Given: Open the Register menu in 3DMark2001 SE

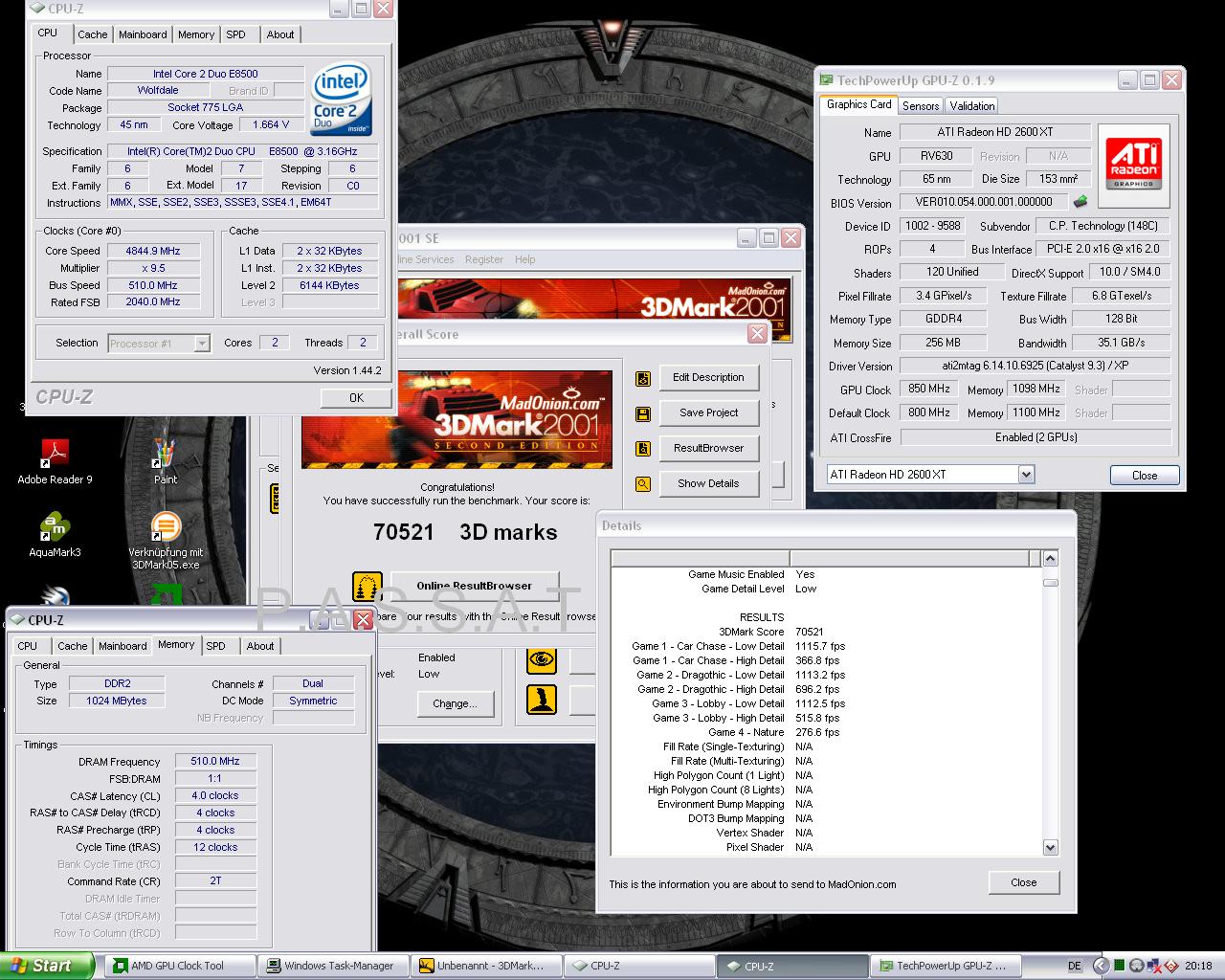Looking at the screenshot, I should tap(484, 259).
